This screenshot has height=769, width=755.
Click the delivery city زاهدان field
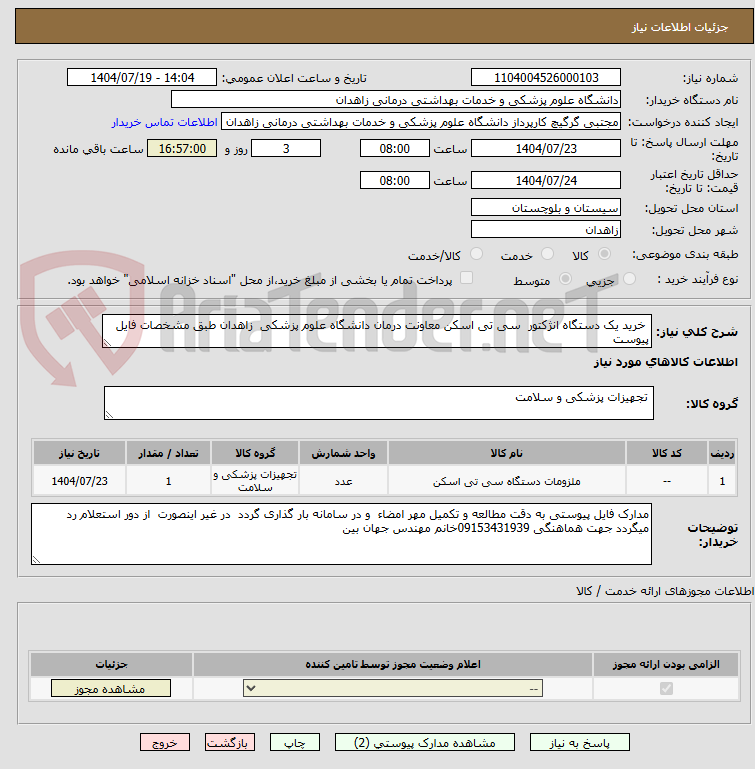click(x=546, y=230)
